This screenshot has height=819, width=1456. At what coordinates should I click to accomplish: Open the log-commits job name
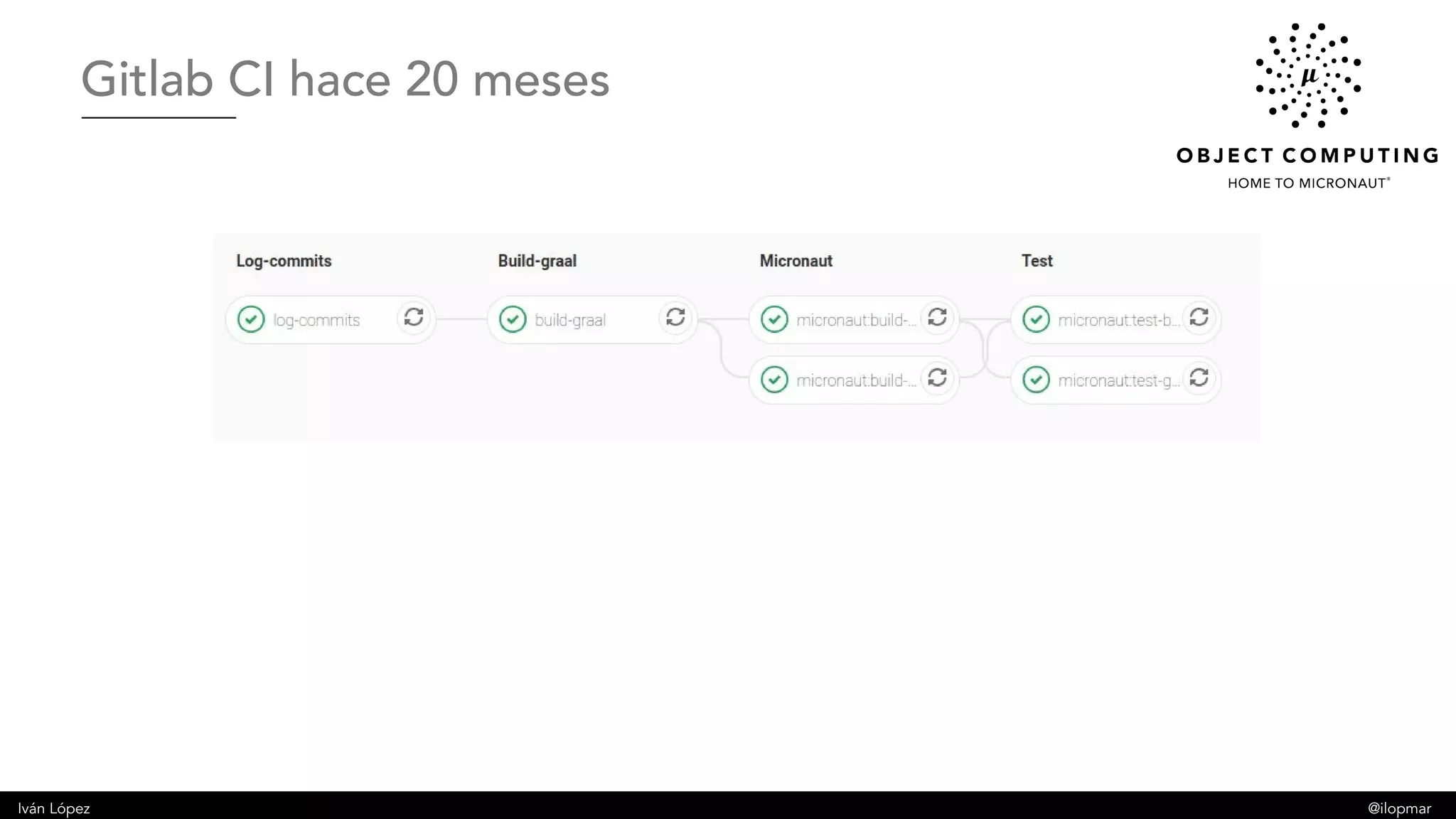click(x=316, y=321)
